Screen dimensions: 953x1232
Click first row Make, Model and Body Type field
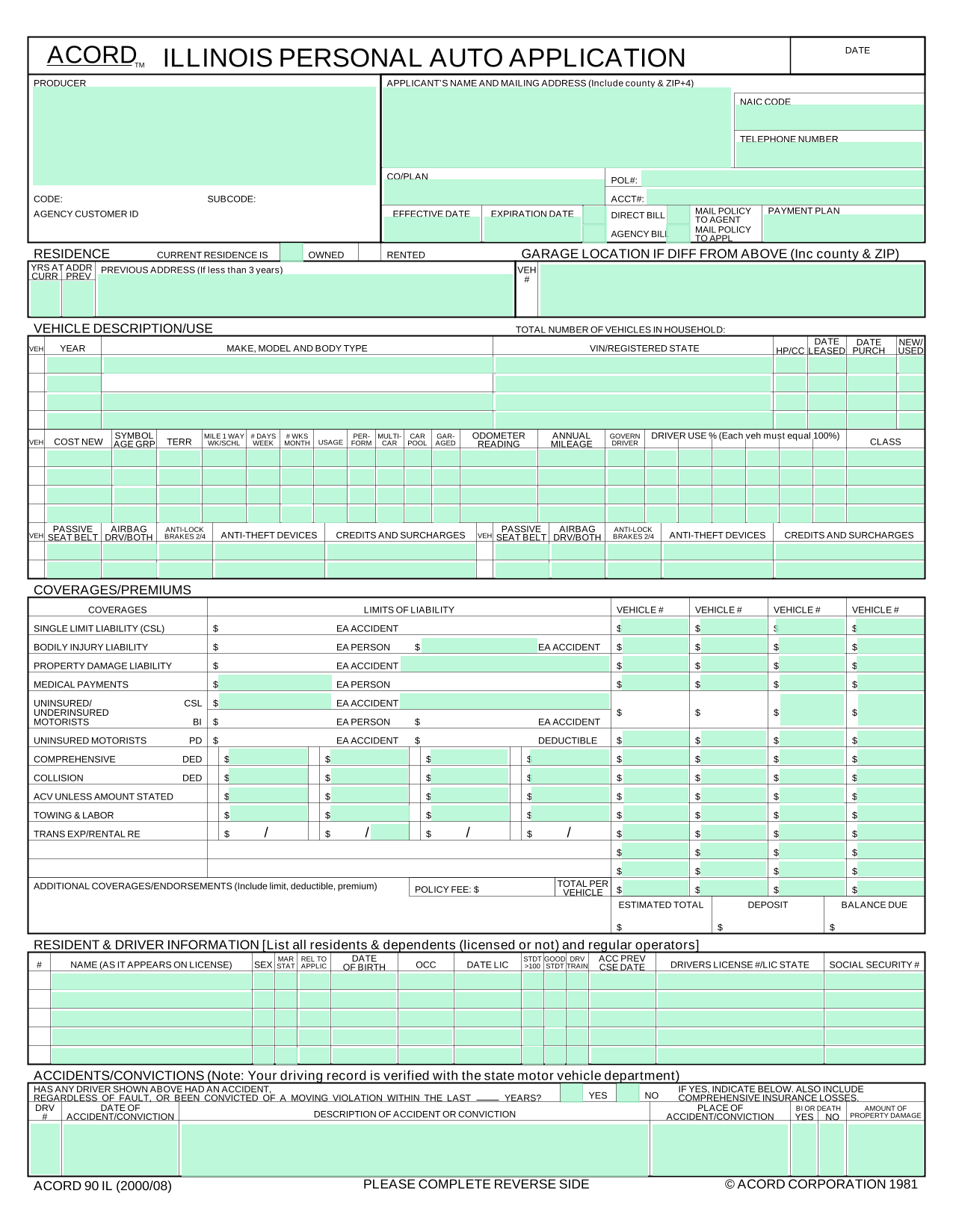[297, 365]
